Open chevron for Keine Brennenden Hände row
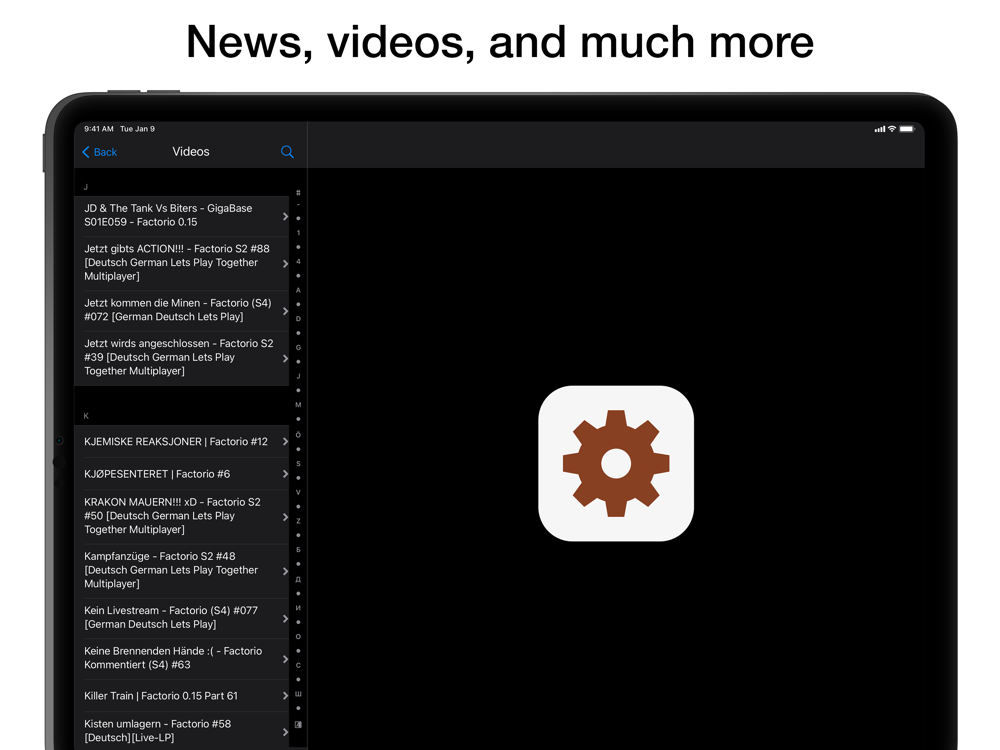 [x=285, y=659]
